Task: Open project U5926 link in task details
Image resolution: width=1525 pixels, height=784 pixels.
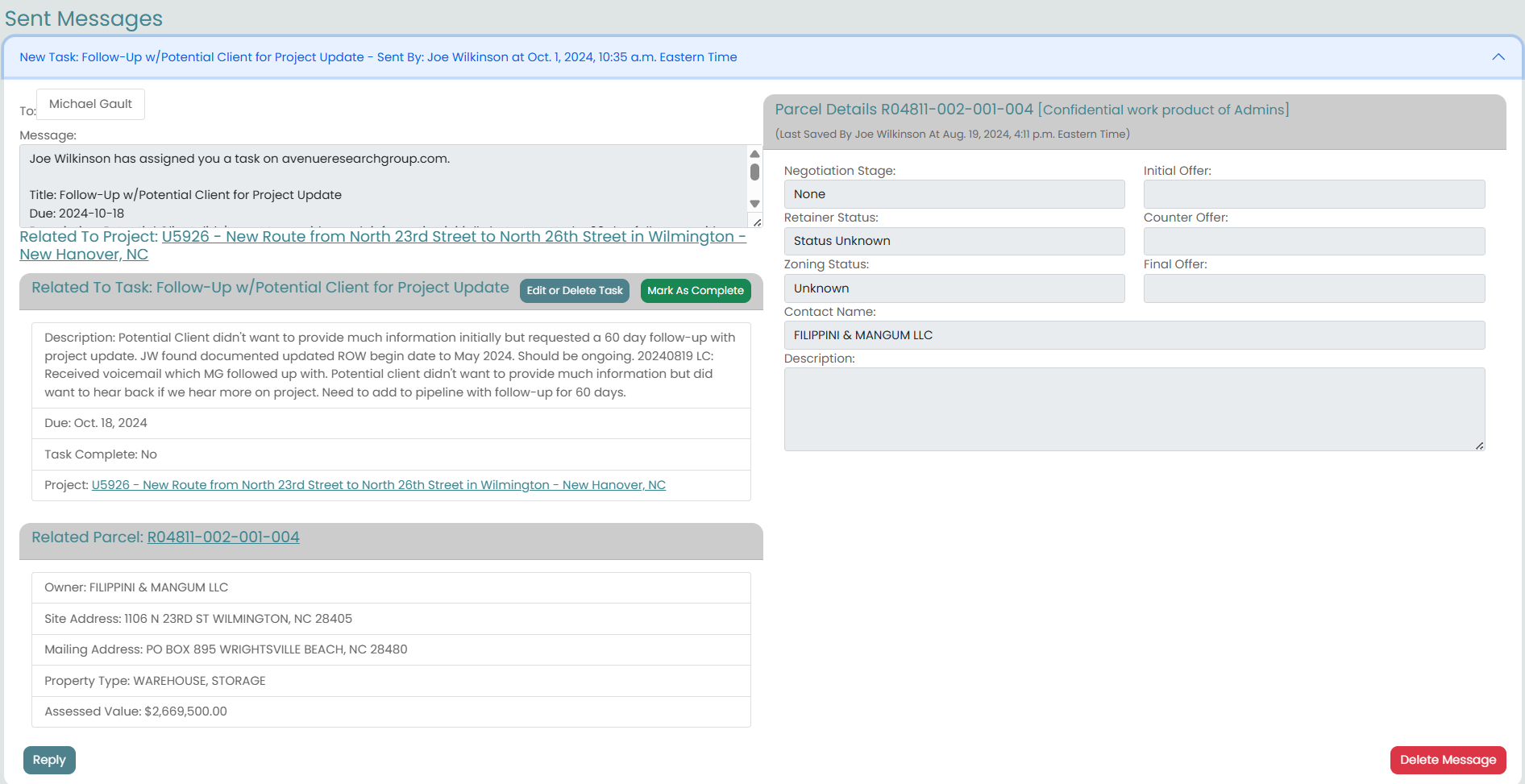Action: pyautogui.click(x=379, y=485)
